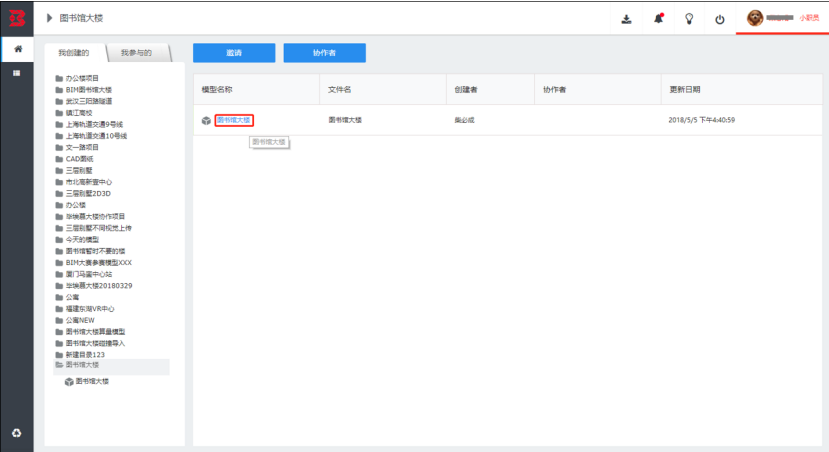Click the 小职员 user role label

point(809,18)
